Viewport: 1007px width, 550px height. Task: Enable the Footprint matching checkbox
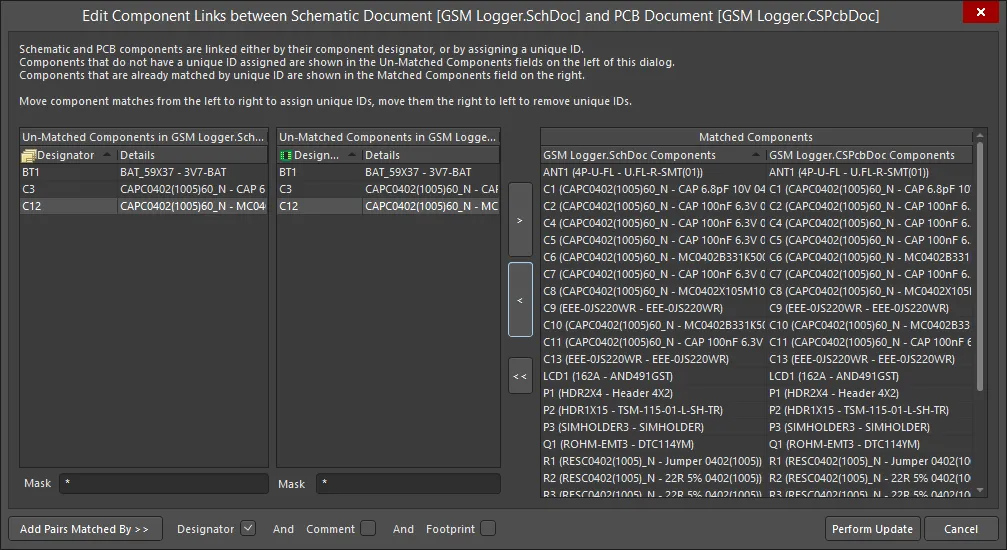coord(487,528)
